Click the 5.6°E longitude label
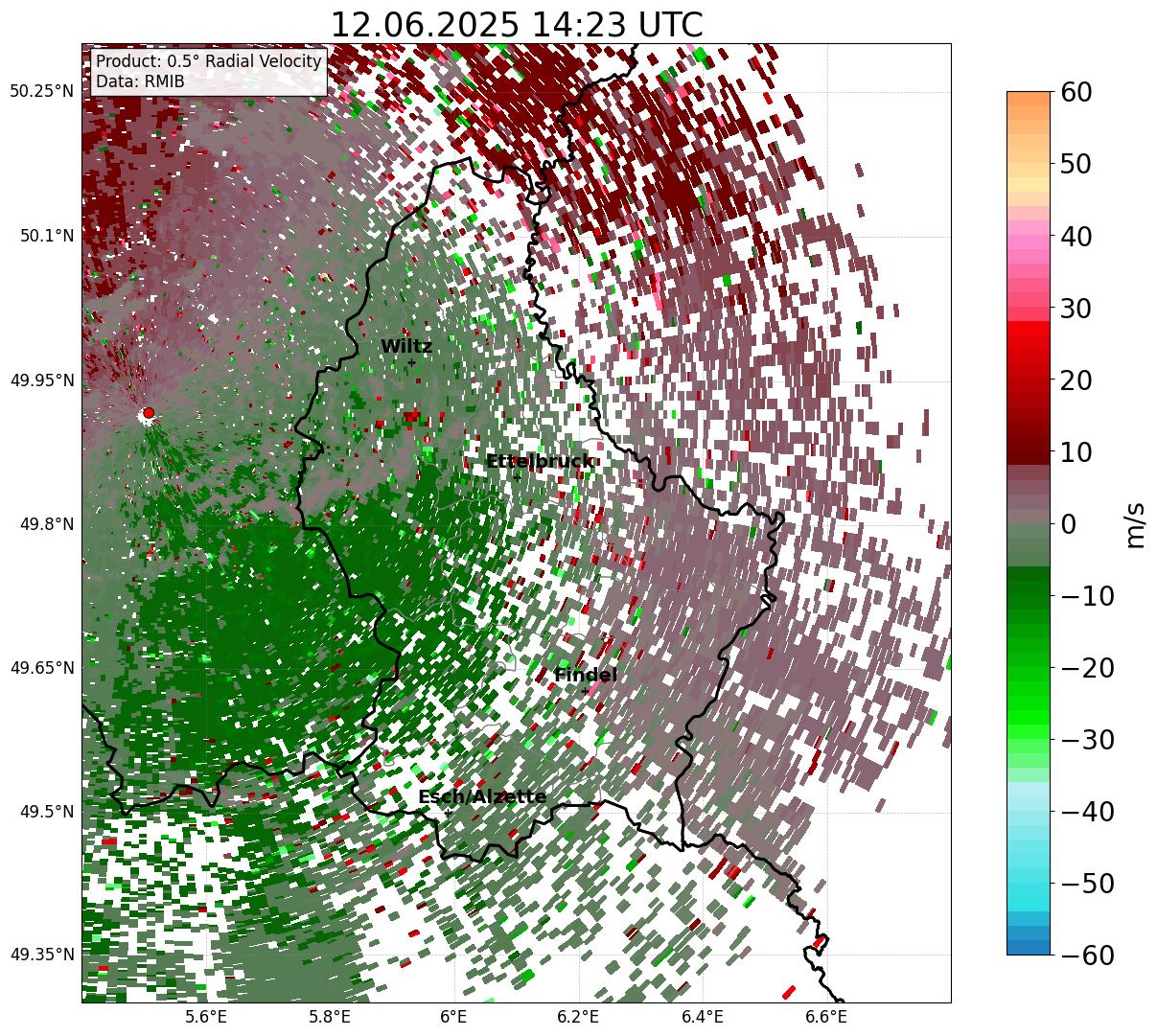Screen dimensions: 1157x1036 (x=206, y=1017)
